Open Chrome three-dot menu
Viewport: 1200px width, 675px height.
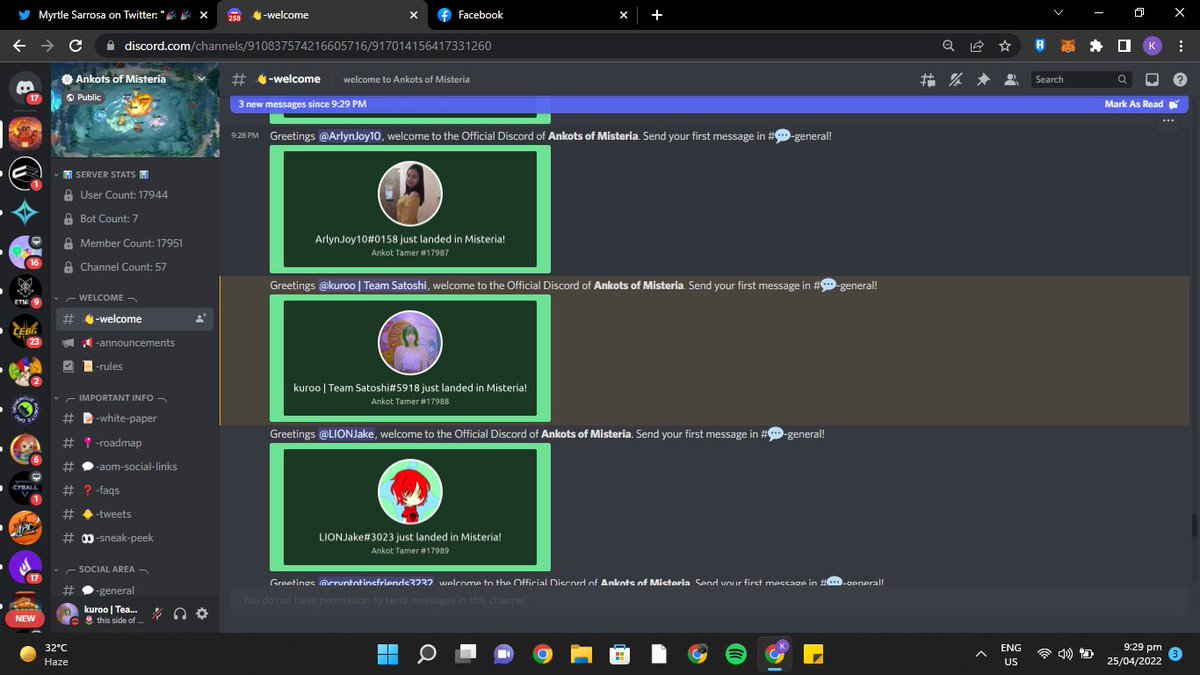click(1181, 45)
